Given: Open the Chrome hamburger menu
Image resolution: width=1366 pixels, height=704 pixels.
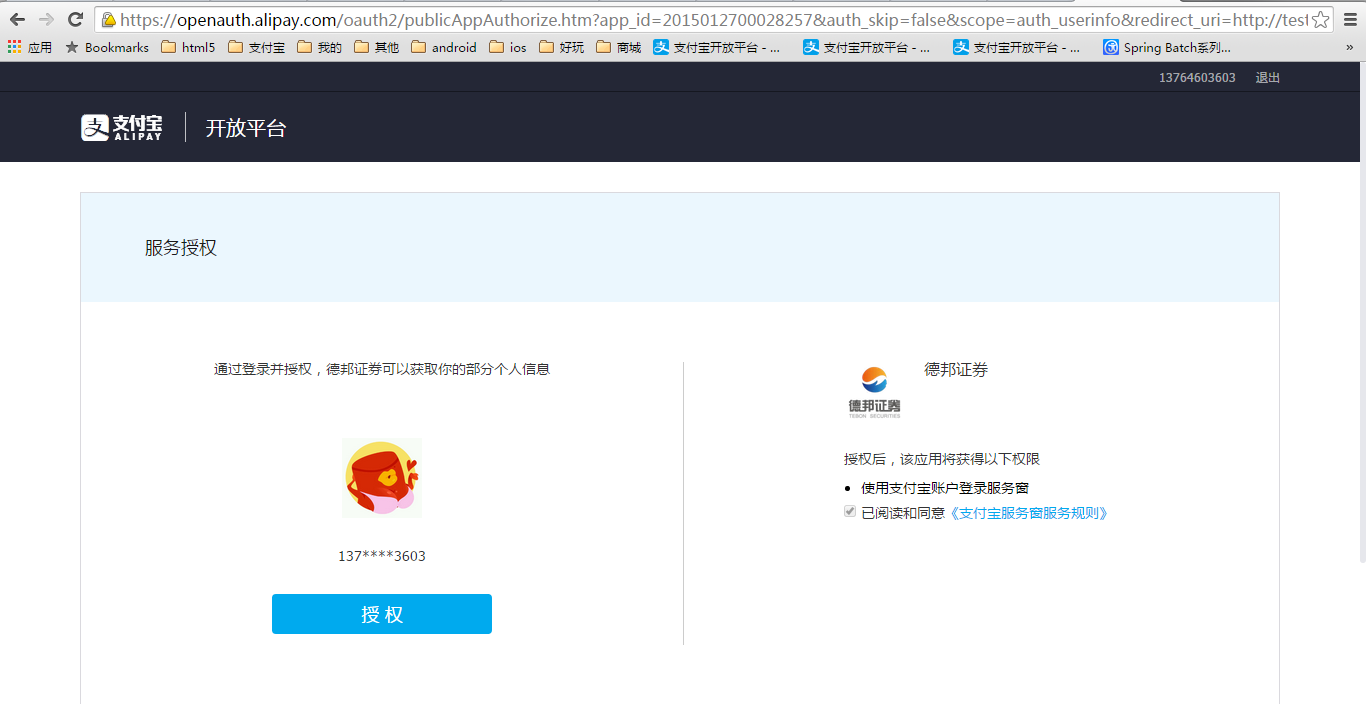Looking at the screenshot, I should 1350,20.
